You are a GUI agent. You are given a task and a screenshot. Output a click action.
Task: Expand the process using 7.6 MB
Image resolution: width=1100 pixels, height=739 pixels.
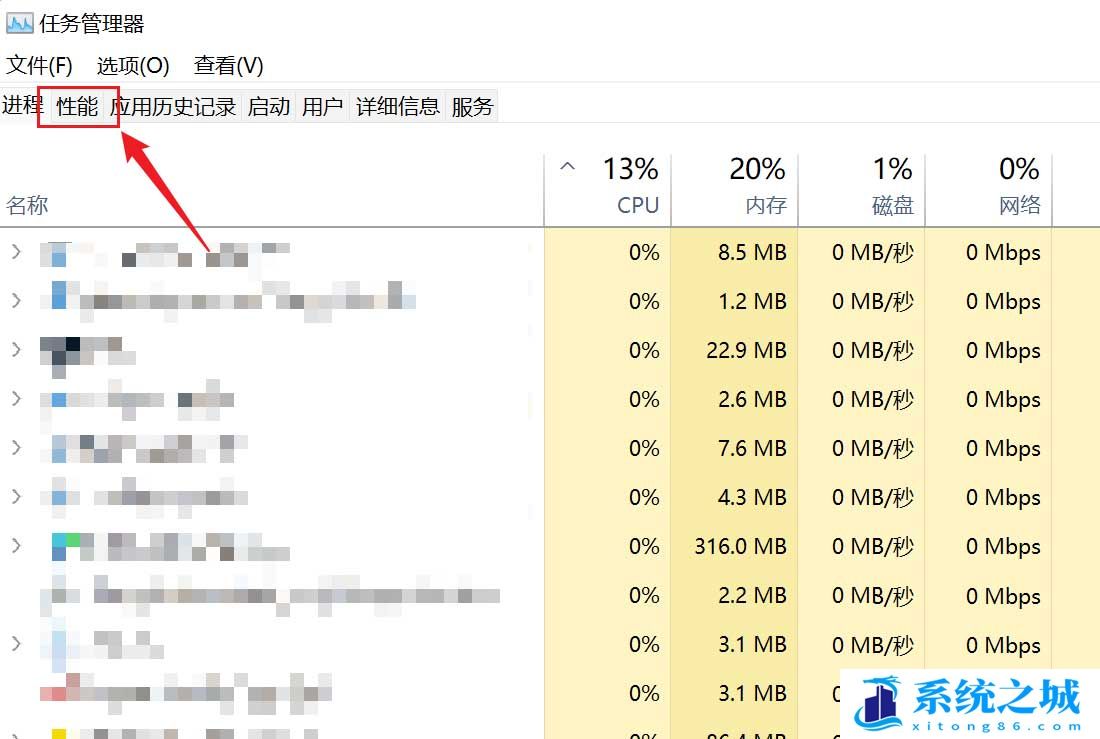(x=16, y=448)
